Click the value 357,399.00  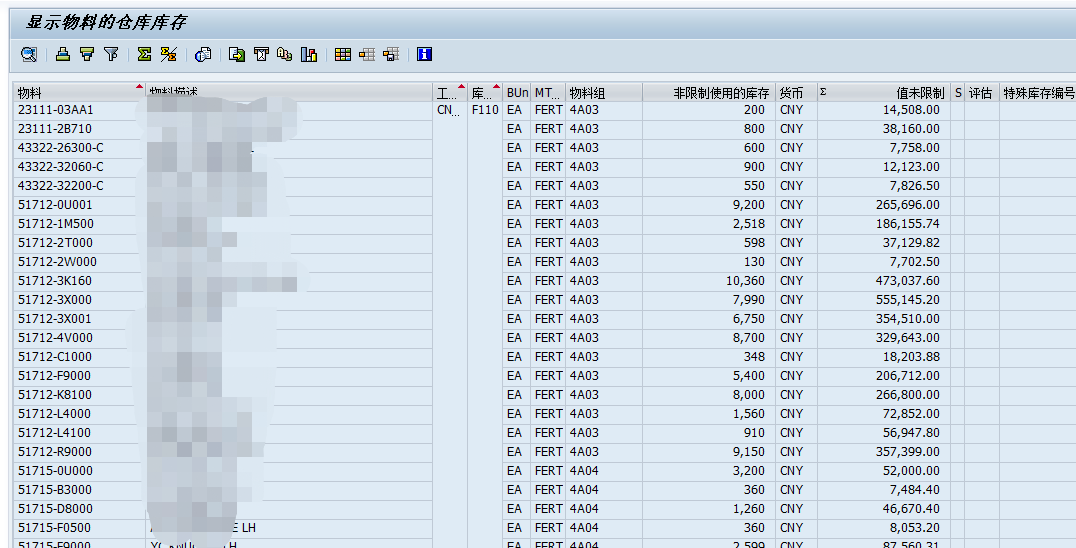pos(908,452)
